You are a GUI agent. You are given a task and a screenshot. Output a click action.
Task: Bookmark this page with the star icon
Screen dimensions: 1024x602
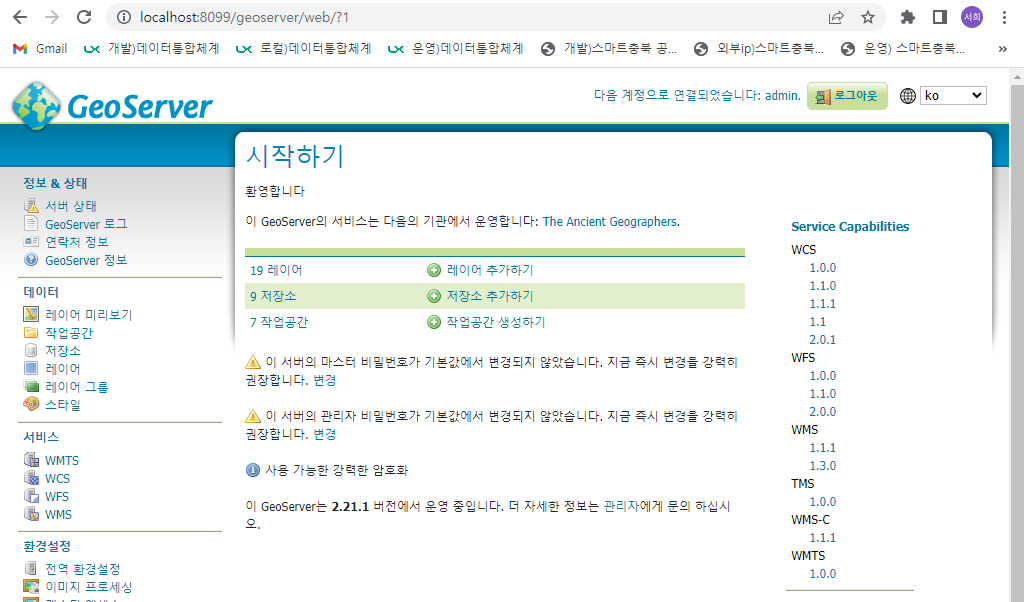click(x=867, y=17)
